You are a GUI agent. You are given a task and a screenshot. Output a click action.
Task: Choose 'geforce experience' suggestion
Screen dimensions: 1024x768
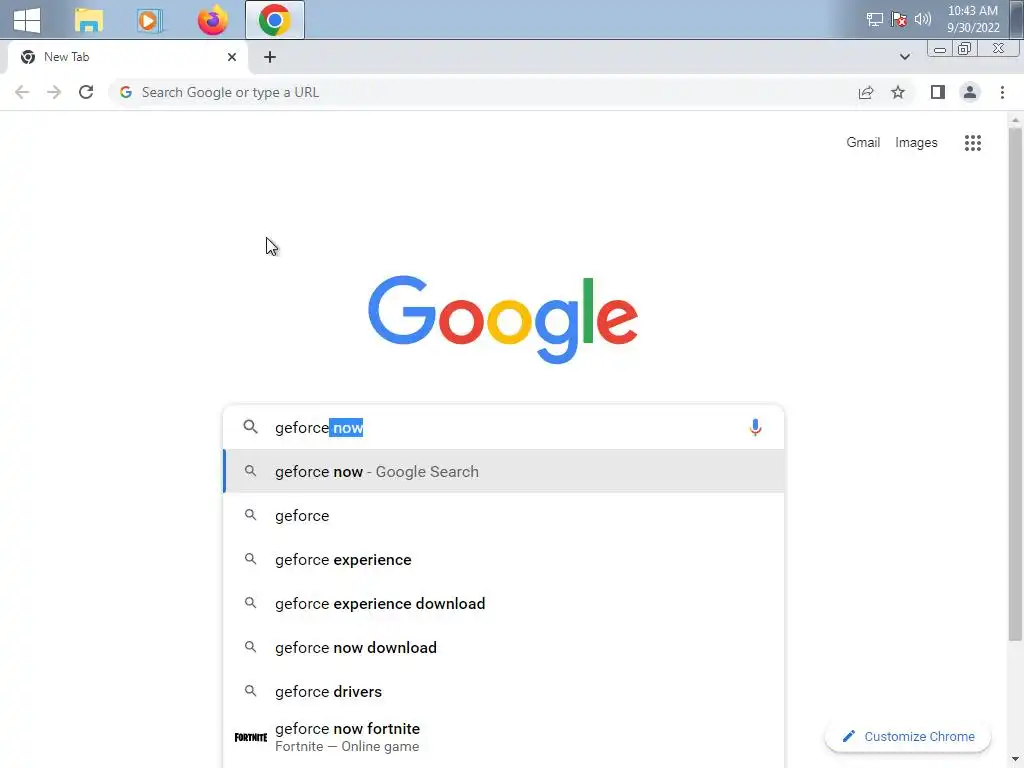504,560
